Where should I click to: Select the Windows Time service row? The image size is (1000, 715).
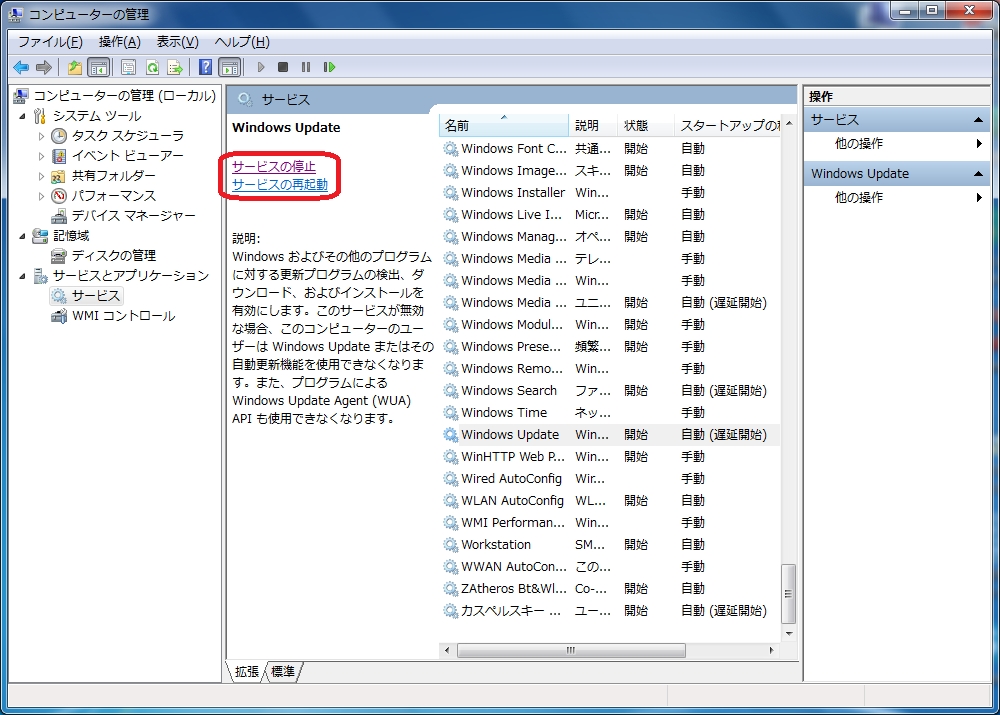pyautogui.click(x=609, y=413)
